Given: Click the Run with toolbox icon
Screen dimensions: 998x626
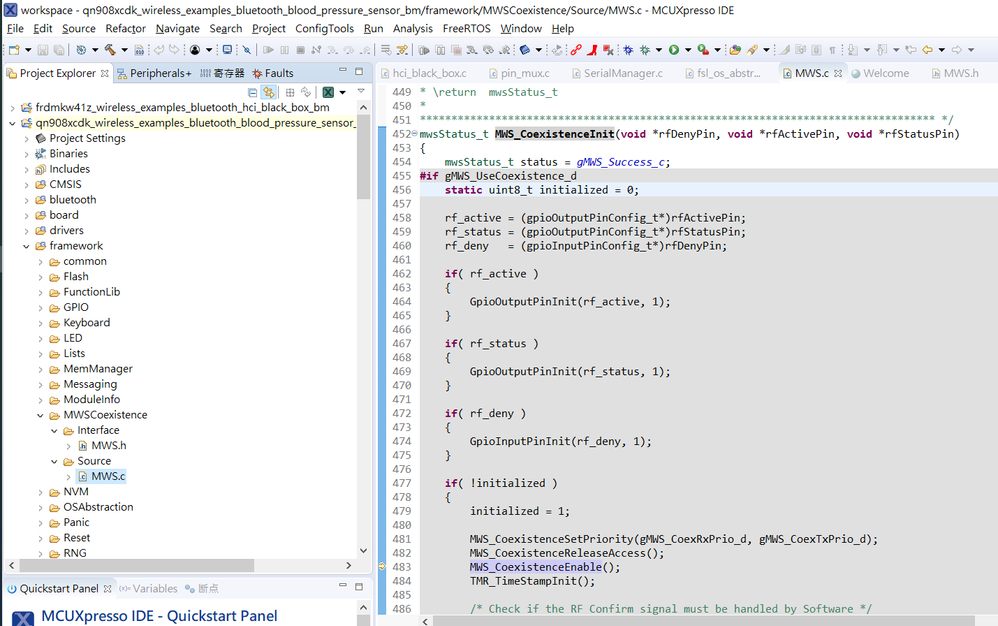Looking at the screenshot, I should click(x=703, y=50).
